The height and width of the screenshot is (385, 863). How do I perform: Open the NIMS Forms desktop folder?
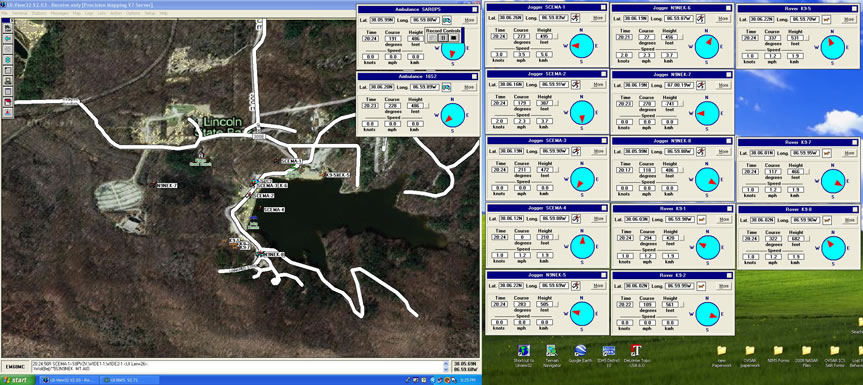pyautogui.click(x=778, y=355)
